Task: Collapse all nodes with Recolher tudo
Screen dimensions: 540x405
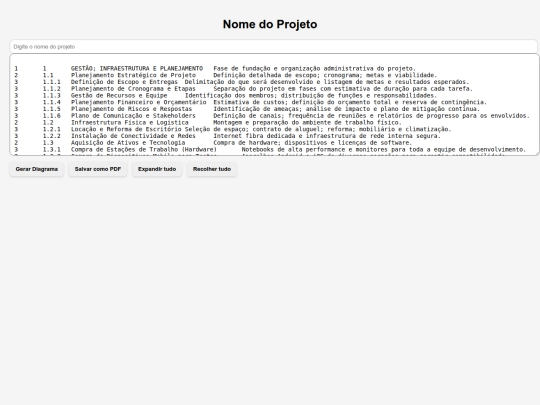Action: click(x=212, y=169)
